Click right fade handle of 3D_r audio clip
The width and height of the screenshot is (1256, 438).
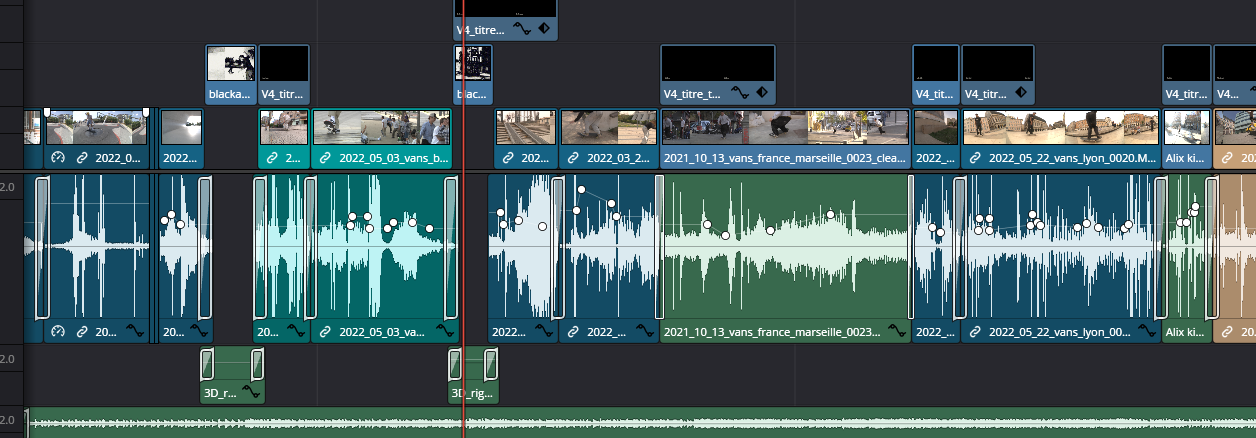click(x=257, y=364)
